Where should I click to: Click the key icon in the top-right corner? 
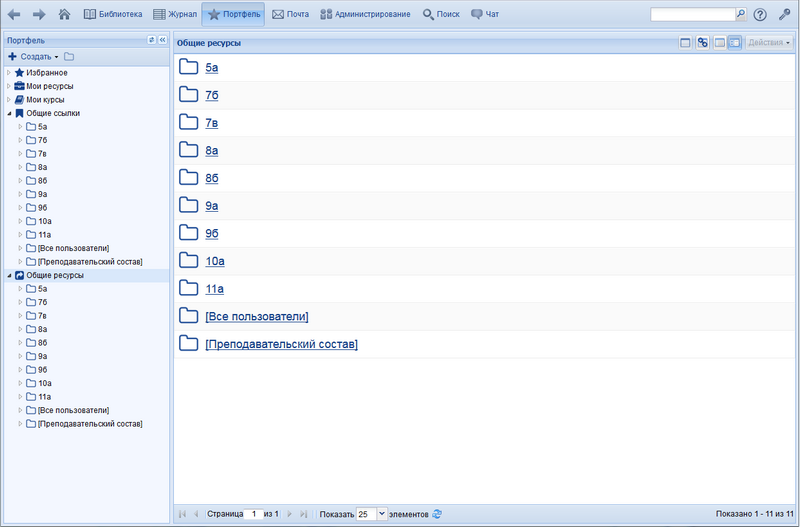pyautogui.click(x=784, y=15)
